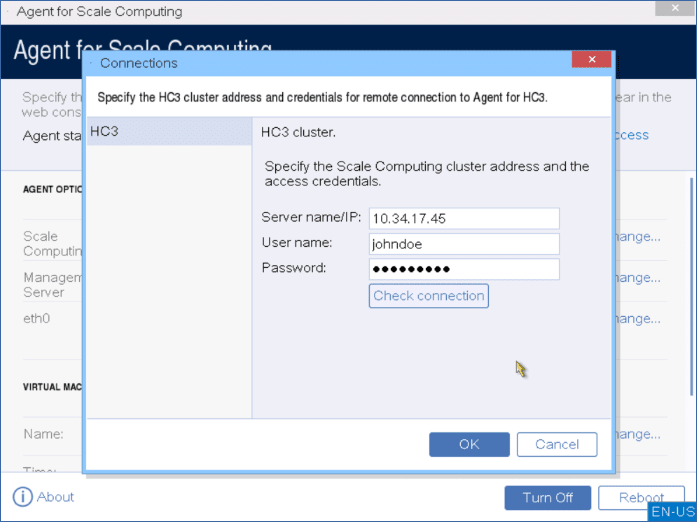The image size is (697, 522).
Task: Click the eth0 label in main window
Action: pyautogui.click(x=36, y=318)
